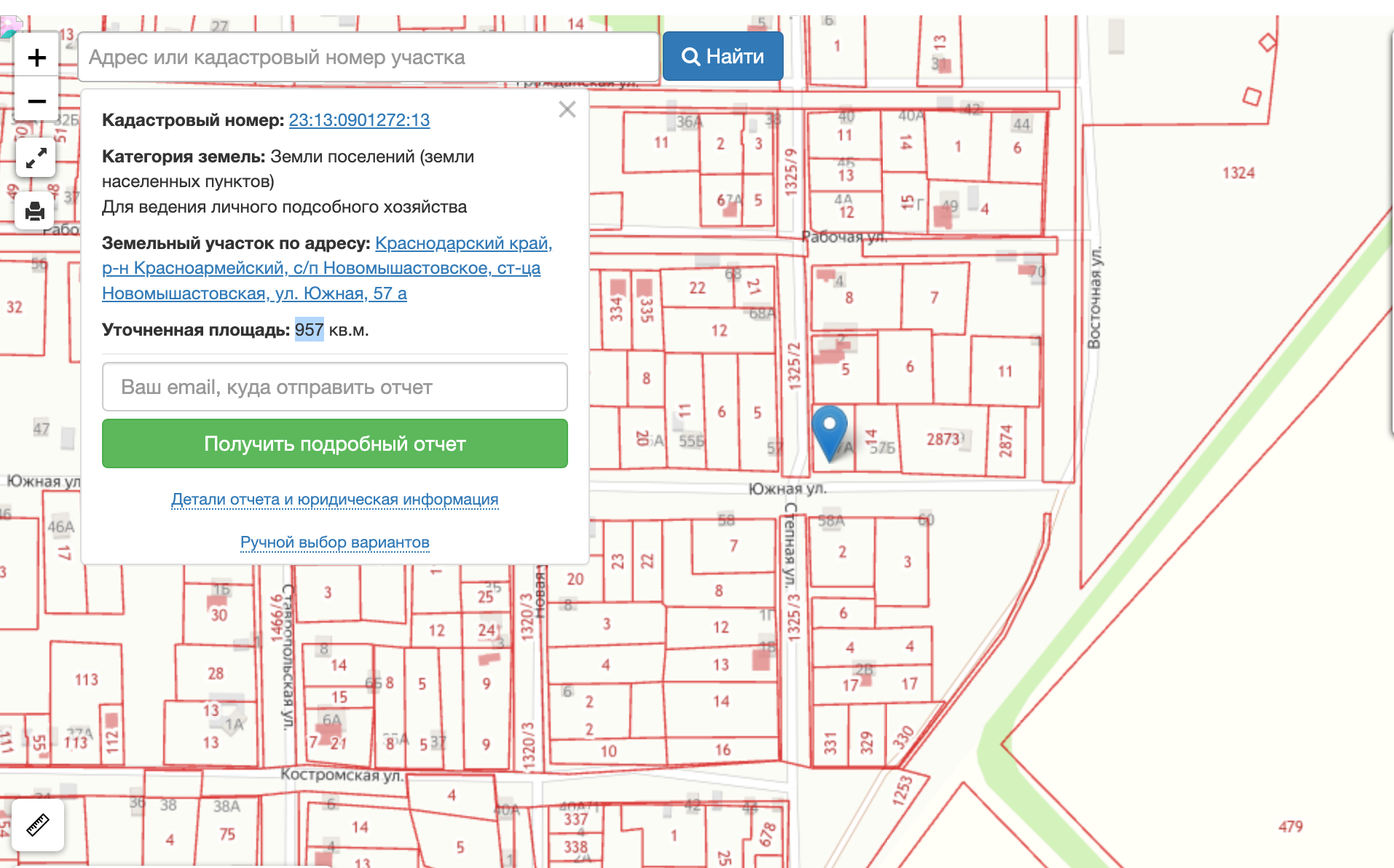Open Детали отчета и юридическая информация
The width and height of the screenshot is (1394, 868).
tap(334, 500)
